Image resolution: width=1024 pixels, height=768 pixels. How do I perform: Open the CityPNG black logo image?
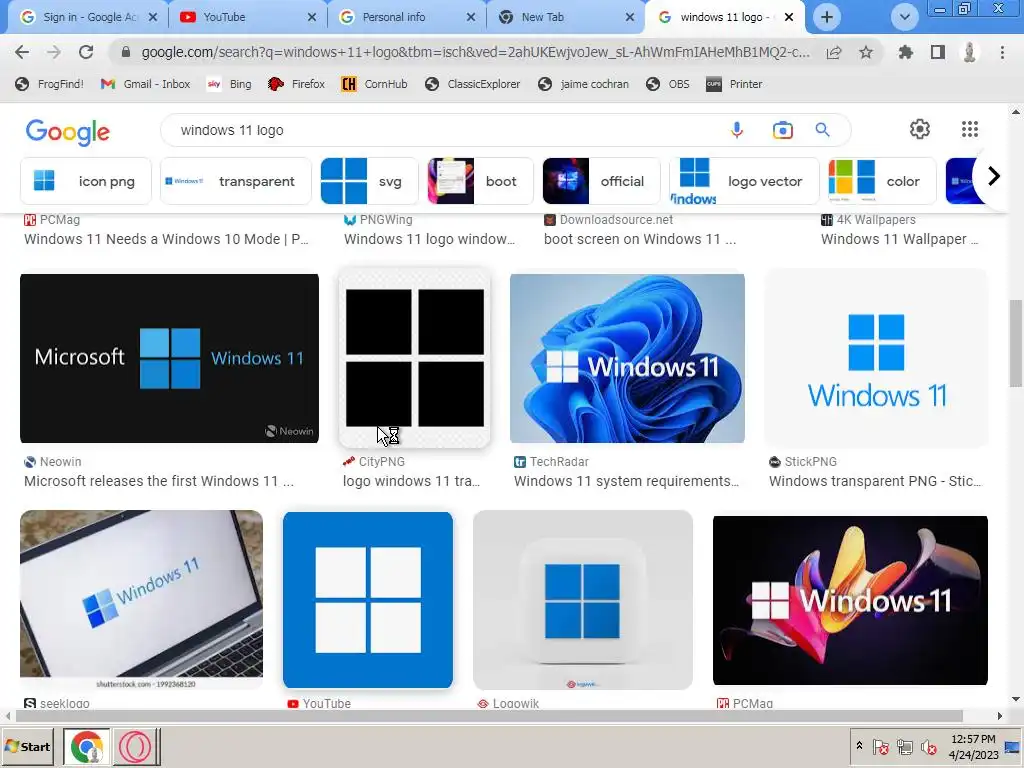coord(415,359)
